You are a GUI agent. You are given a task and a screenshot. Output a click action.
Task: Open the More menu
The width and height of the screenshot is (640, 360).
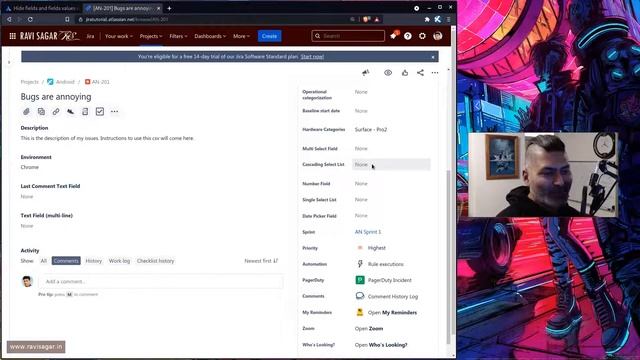[x=241, y=36]
